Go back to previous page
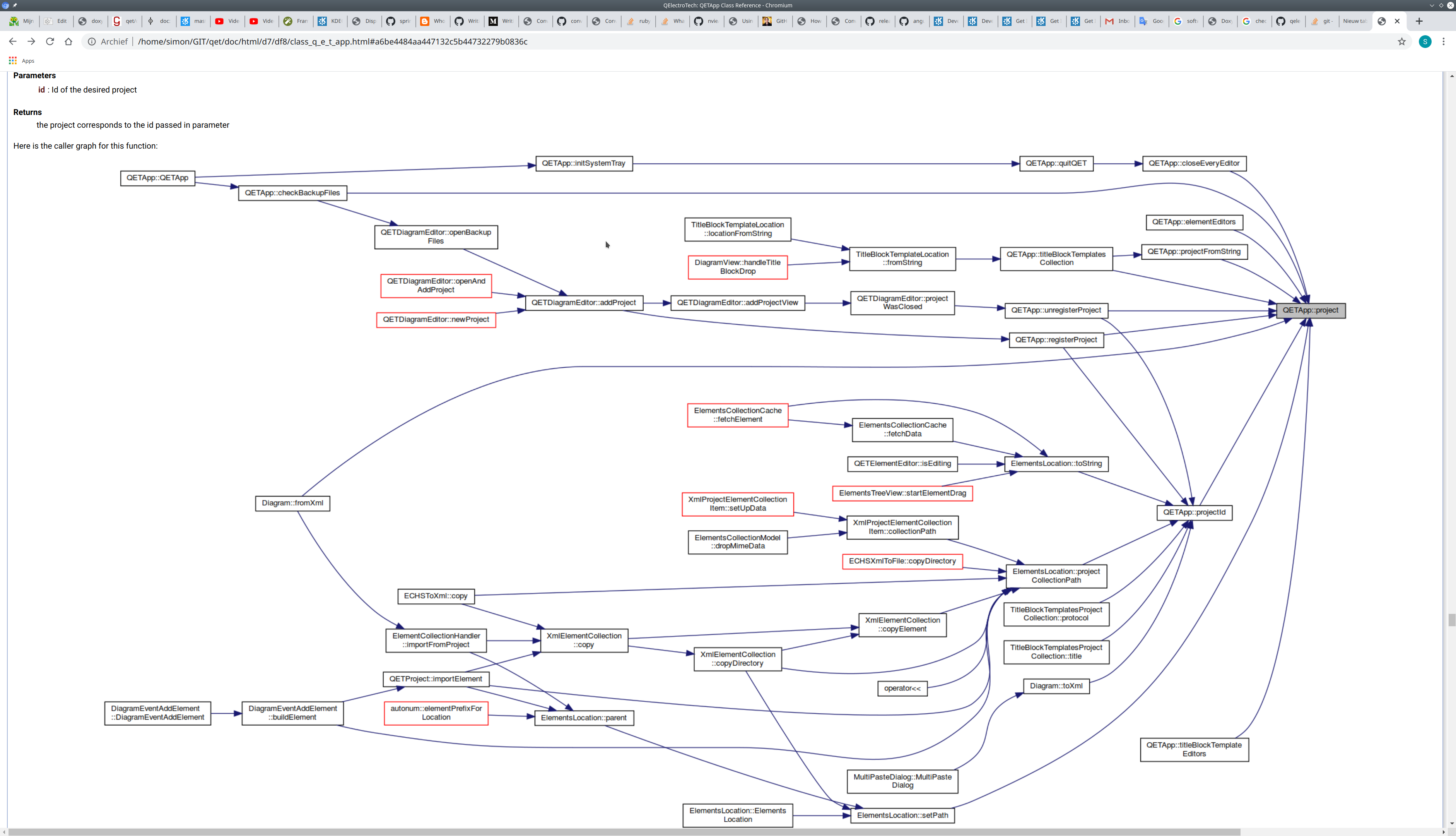1456x836 pixels. coord(13,41)
